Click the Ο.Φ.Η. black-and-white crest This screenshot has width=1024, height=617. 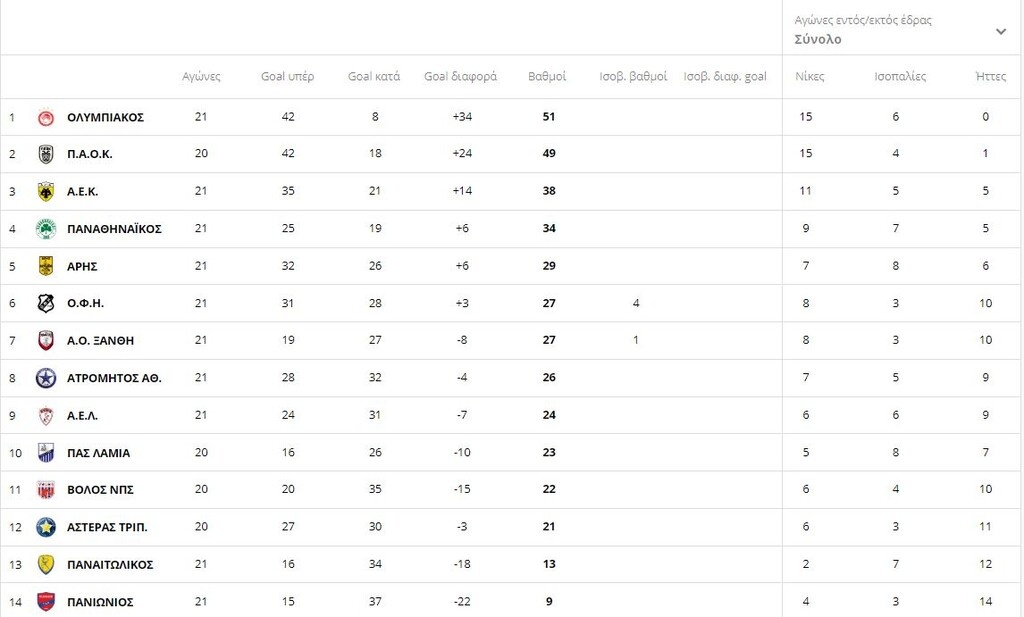(x=45, y=303)
